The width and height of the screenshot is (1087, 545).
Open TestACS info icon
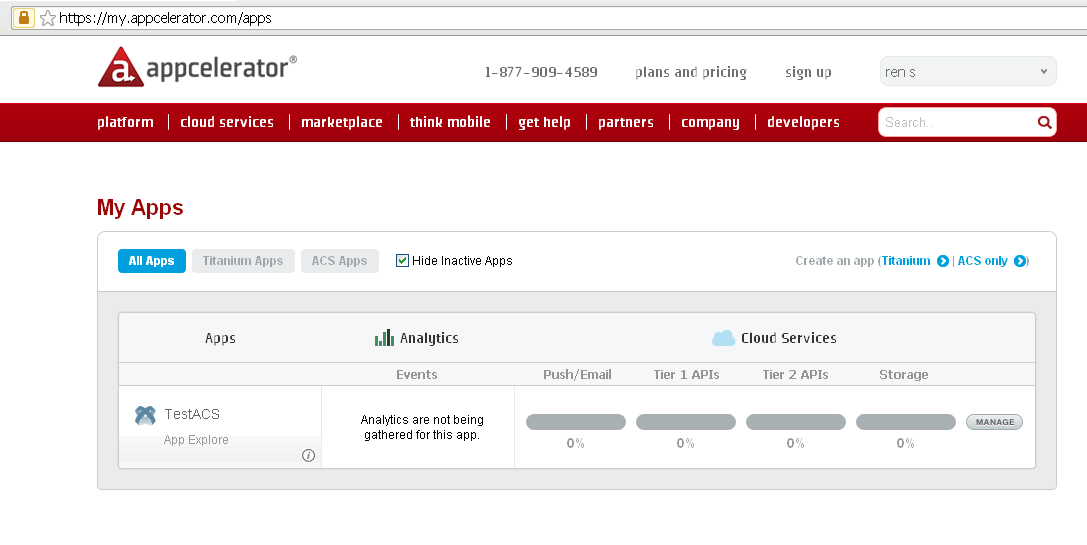[308, 455]
